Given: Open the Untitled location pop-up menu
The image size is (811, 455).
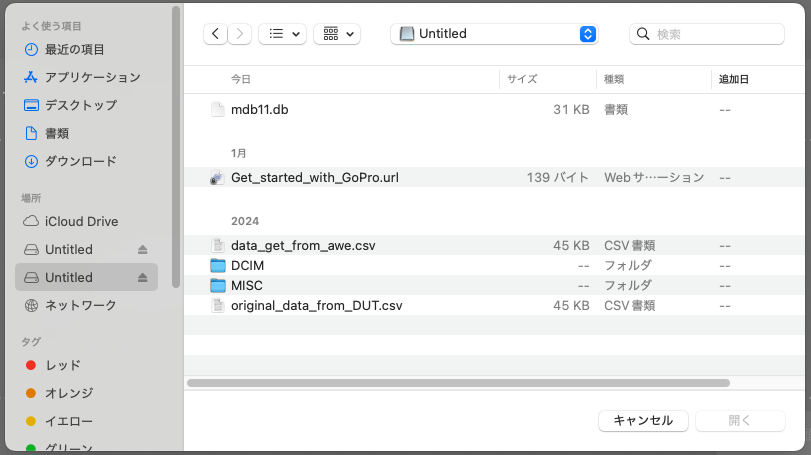Looking at the screenshot, I should (494, 34).
